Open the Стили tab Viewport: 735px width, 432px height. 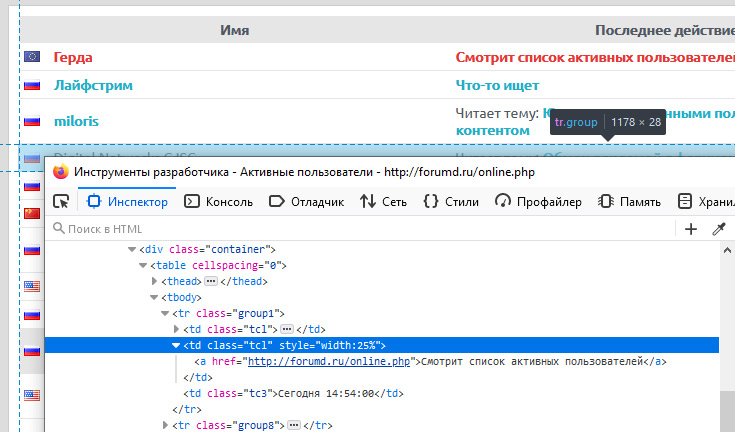click(x=450, y=201)
